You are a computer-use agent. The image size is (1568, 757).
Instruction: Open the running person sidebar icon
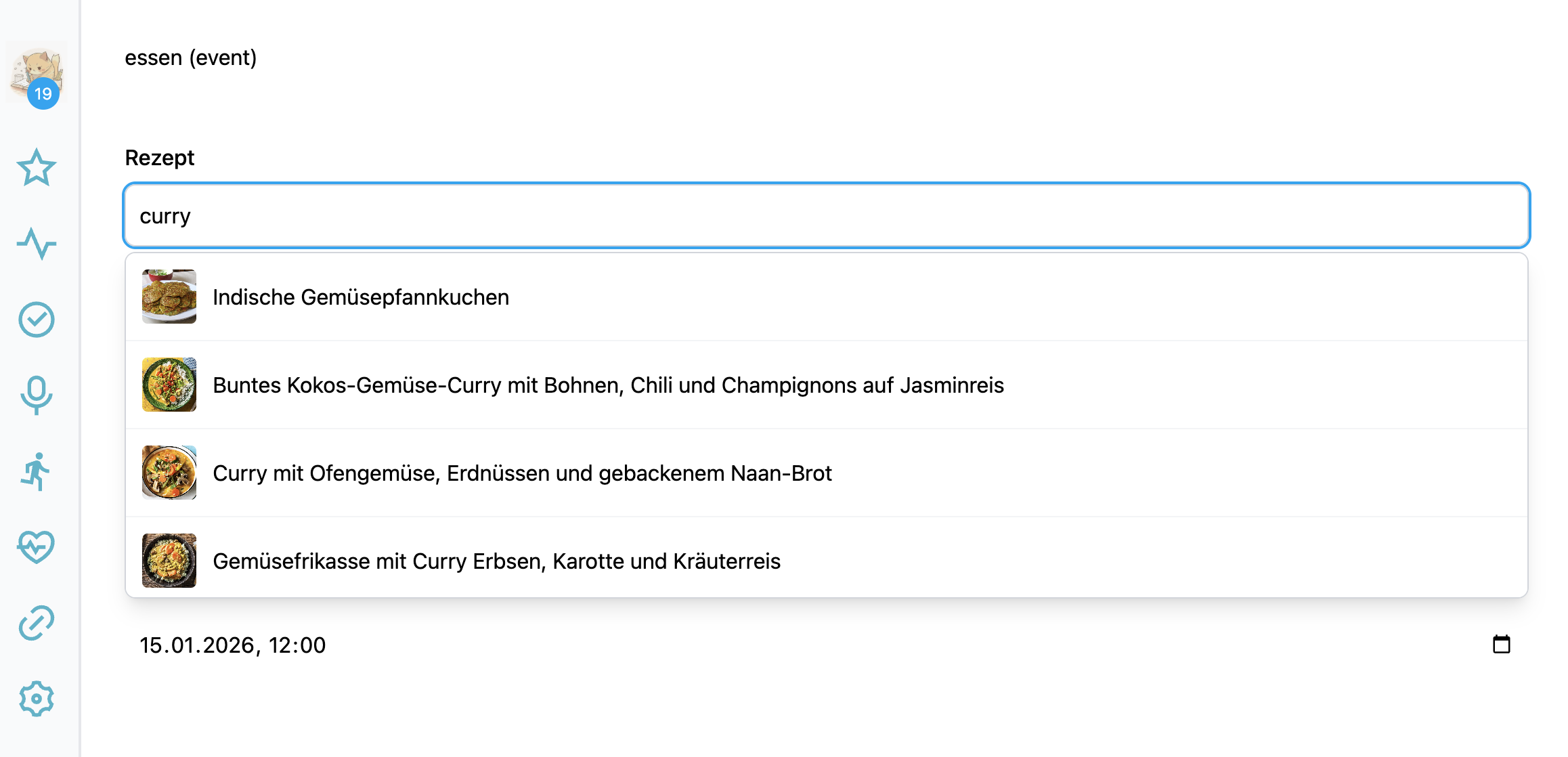coord(37,471)
